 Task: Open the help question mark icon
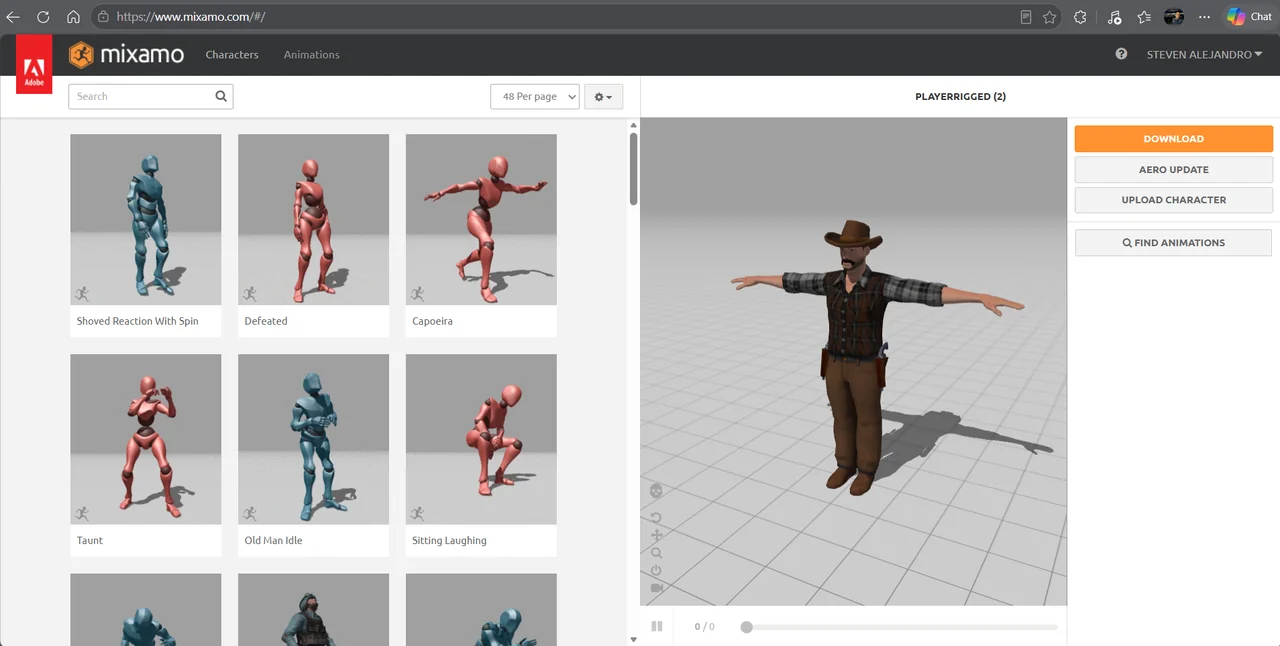(x=1121, y=54)
